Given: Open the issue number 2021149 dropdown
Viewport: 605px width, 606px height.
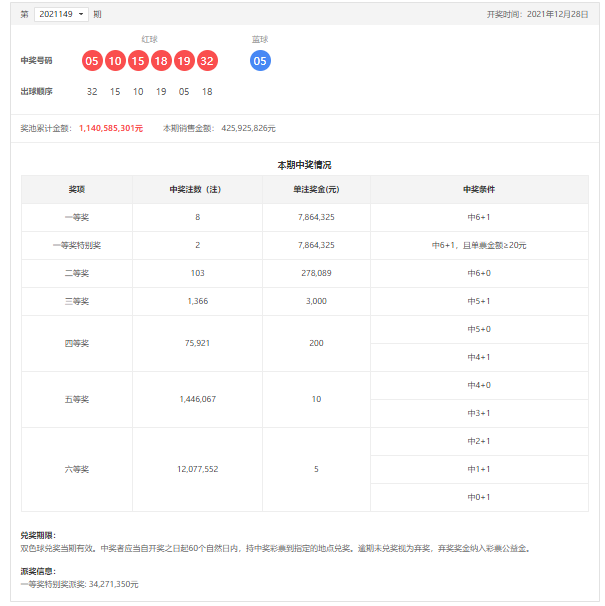Looking at the screenshot, I should (61, 14).
